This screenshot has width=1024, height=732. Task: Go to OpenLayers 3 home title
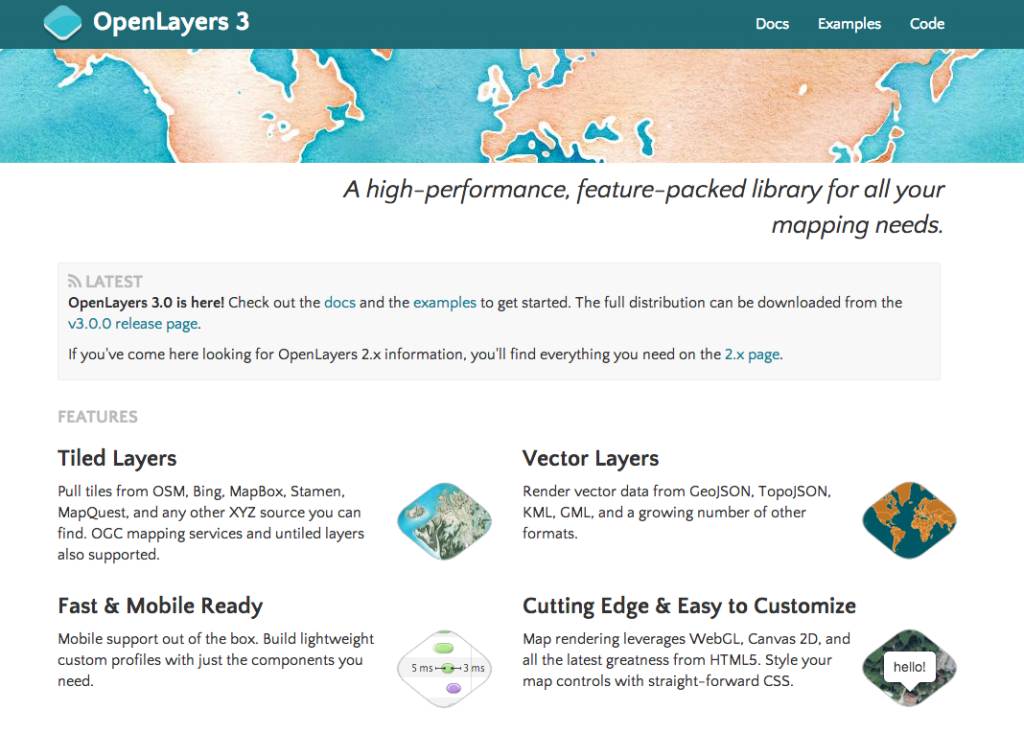[171, 22]
